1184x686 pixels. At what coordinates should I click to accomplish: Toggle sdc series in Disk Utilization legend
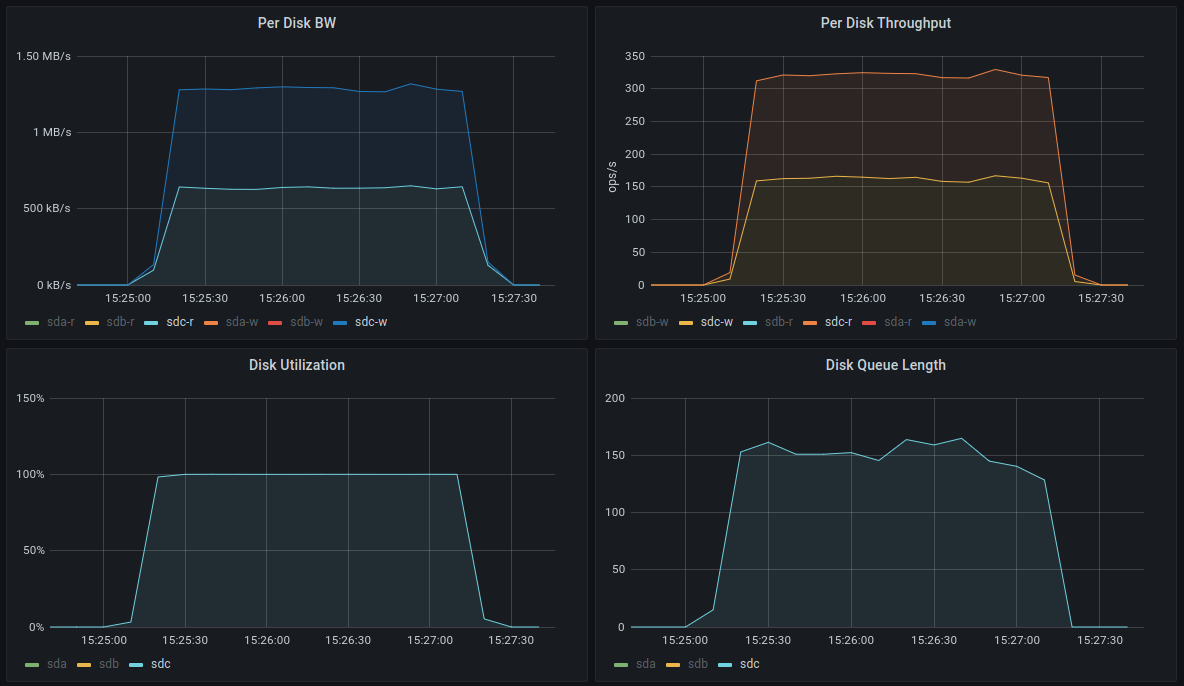pyautogui.click(x=161, y=664)
